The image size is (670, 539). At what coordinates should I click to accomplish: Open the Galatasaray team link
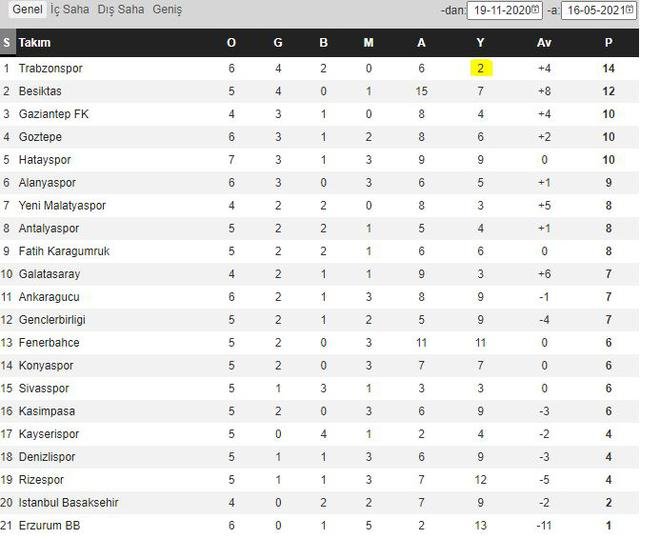[50, 274]
